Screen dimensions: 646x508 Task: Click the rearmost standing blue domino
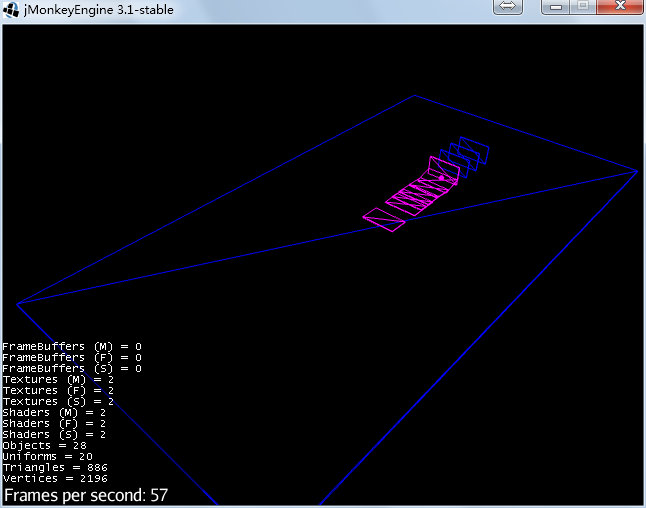click(x=476, y=150)
